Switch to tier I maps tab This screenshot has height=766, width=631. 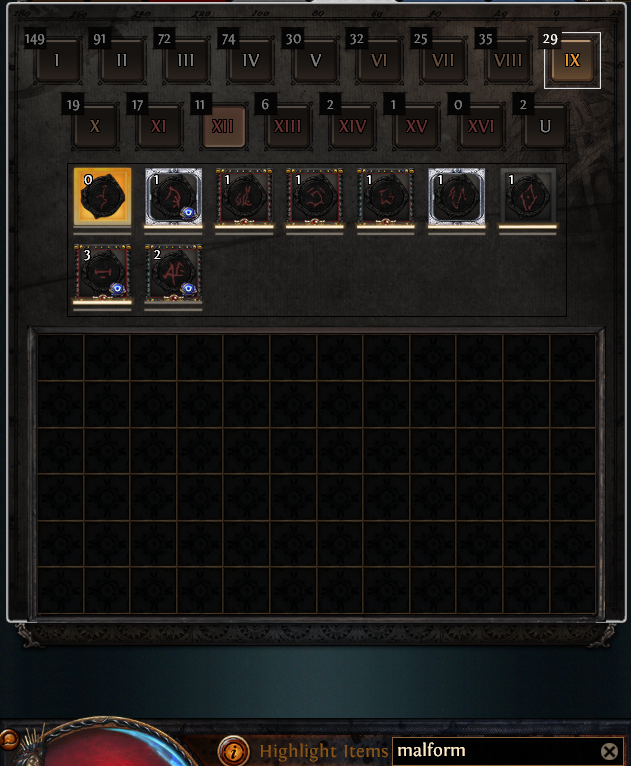point(57,60)
